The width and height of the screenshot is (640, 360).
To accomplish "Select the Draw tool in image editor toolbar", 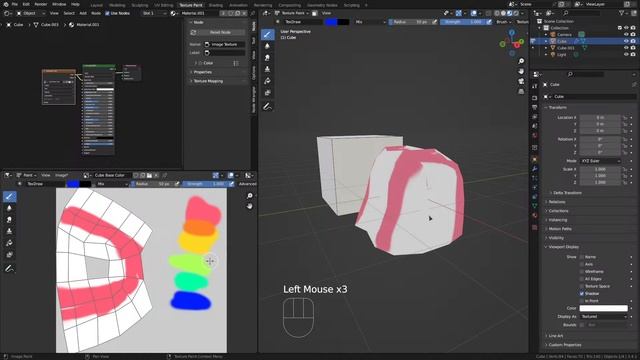I will pyautogui.click(x=9, y=196).
